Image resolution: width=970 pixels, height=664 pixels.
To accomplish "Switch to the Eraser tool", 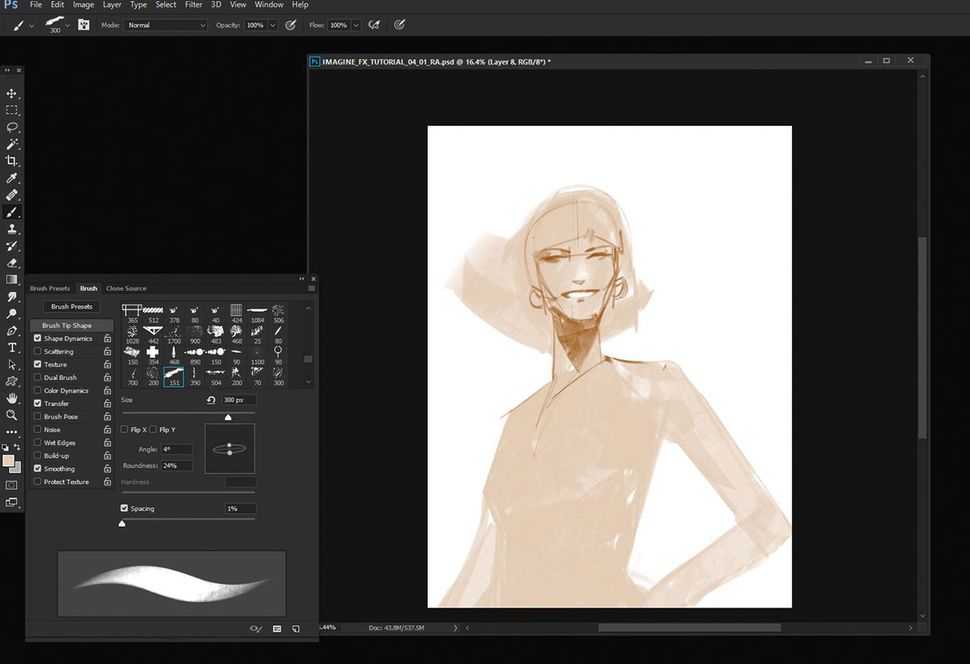I will [x=13, y=263].
